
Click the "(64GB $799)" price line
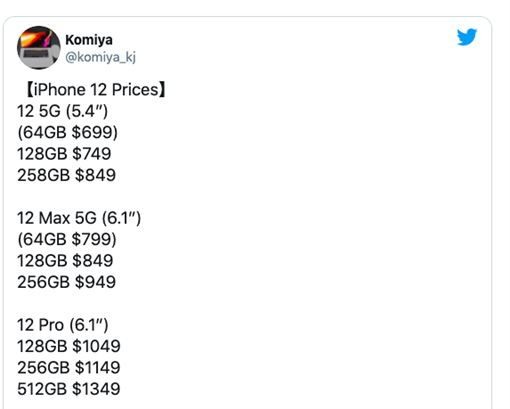(x=67, y=239)
